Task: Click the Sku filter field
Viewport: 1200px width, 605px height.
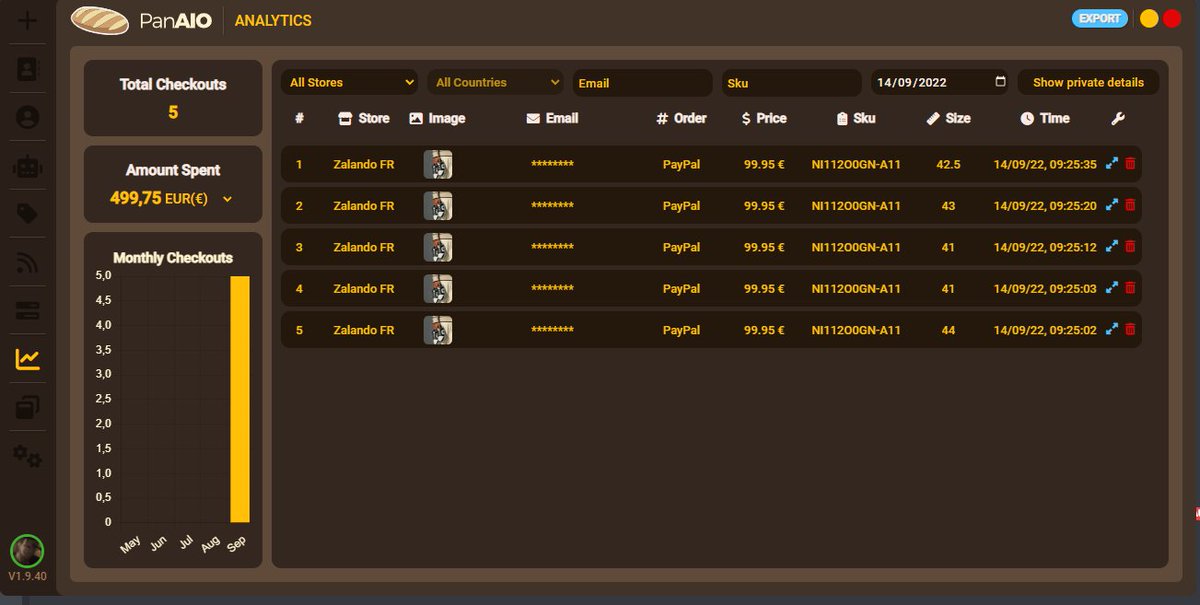Action: tap(791, 83)
